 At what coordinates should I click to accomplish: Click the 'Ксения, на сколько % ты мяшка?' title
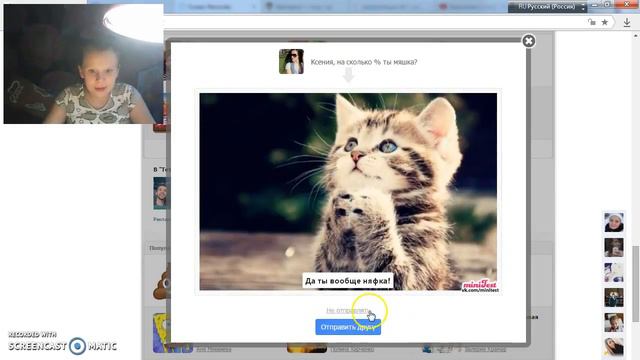click(x=364, y=62)
